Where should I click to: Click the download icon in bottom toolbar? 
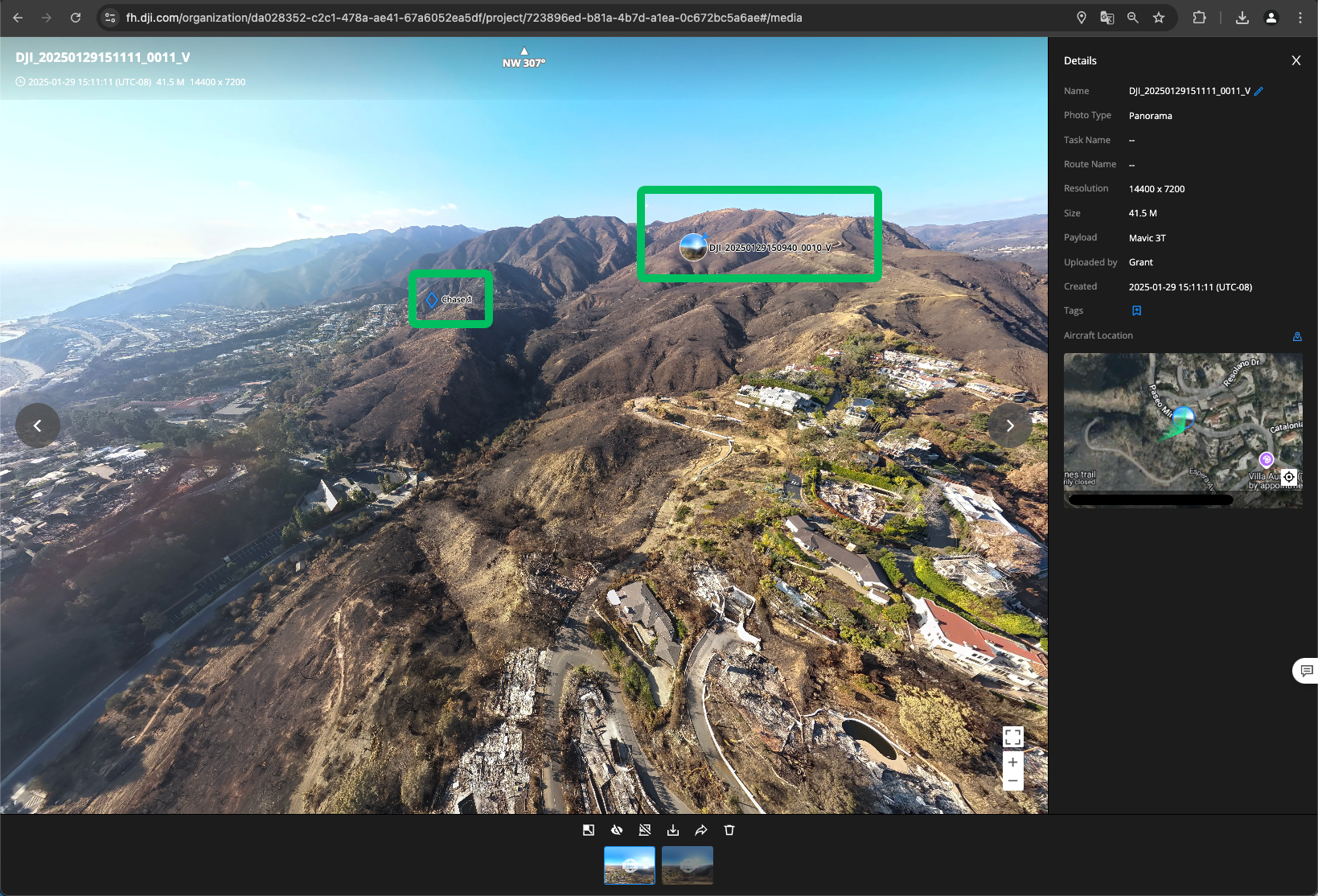[673, 830]
